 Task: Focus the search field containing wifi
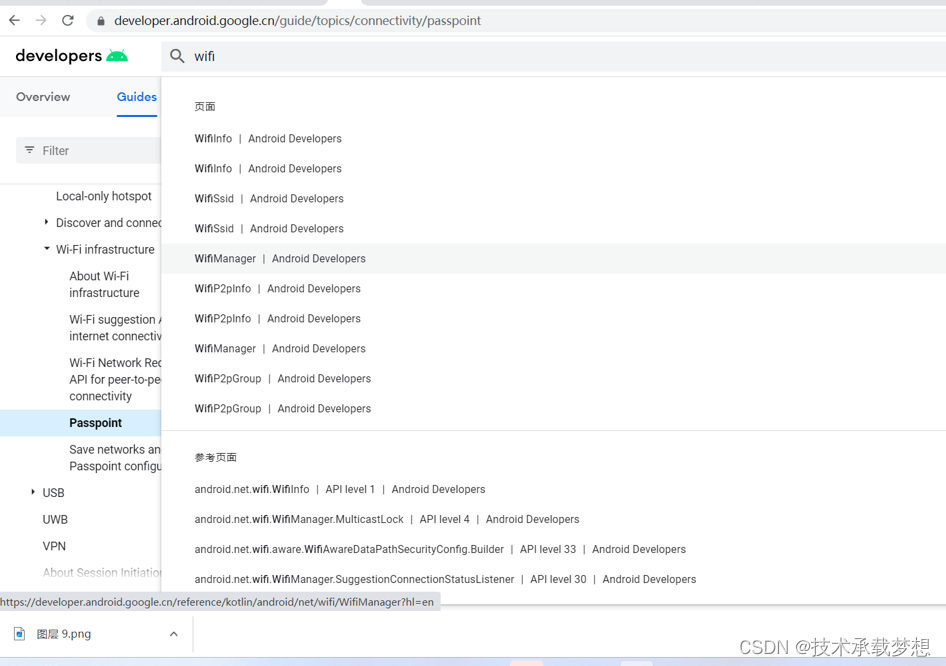point(553,56)
